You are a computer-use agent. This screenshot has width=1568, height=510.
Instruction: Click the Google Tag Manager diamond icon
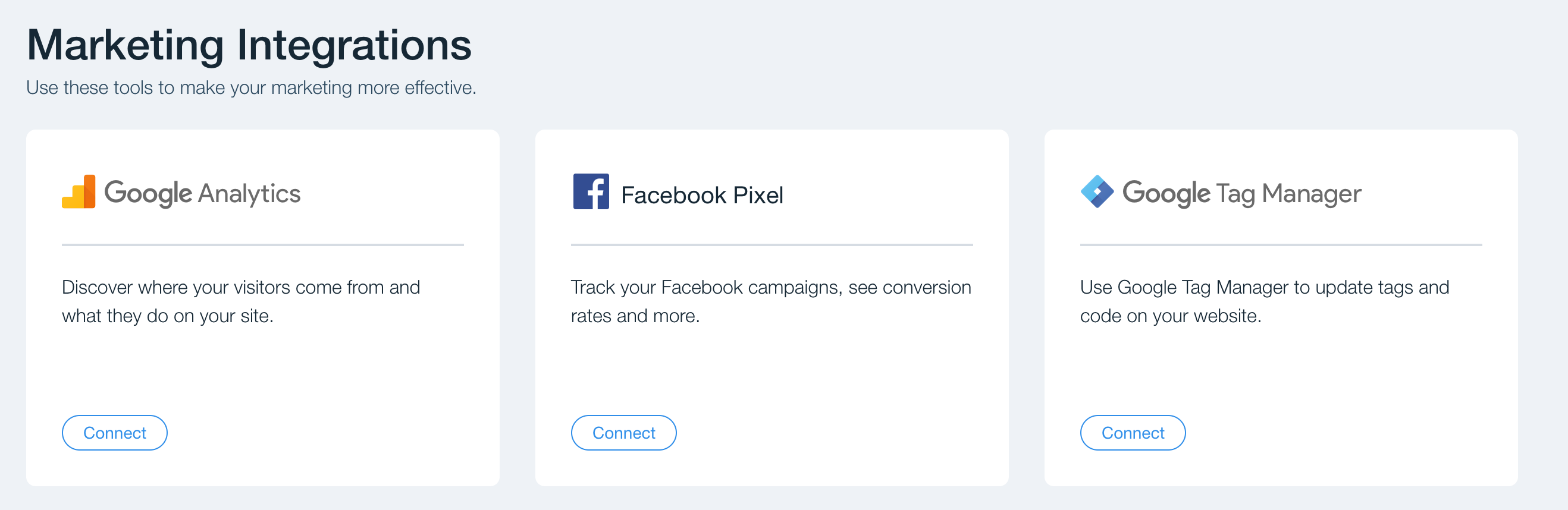(x=1097, y=192)
